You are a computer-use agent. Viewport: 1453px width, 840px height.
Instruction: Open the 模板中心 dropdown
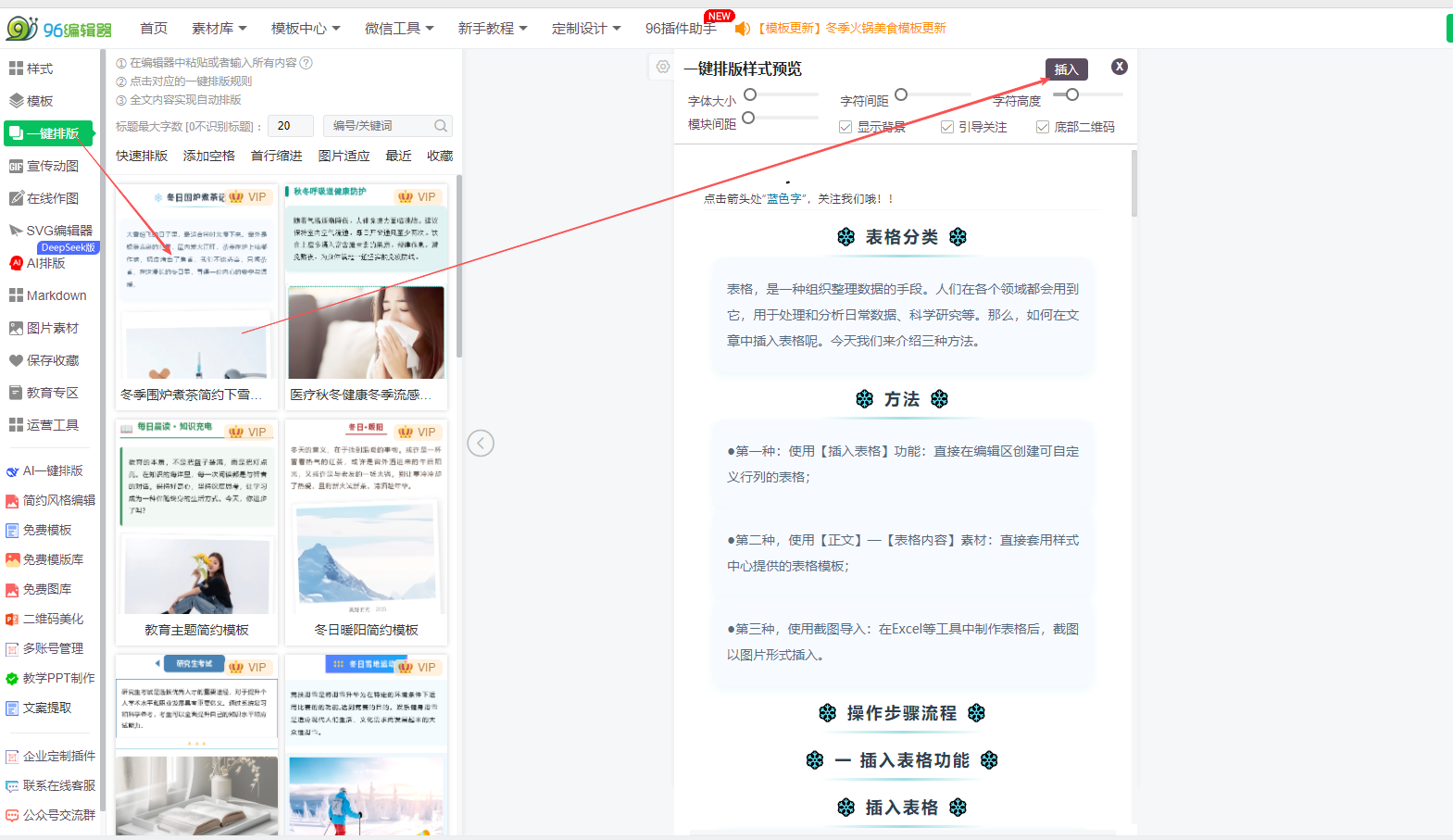point(306,29)
